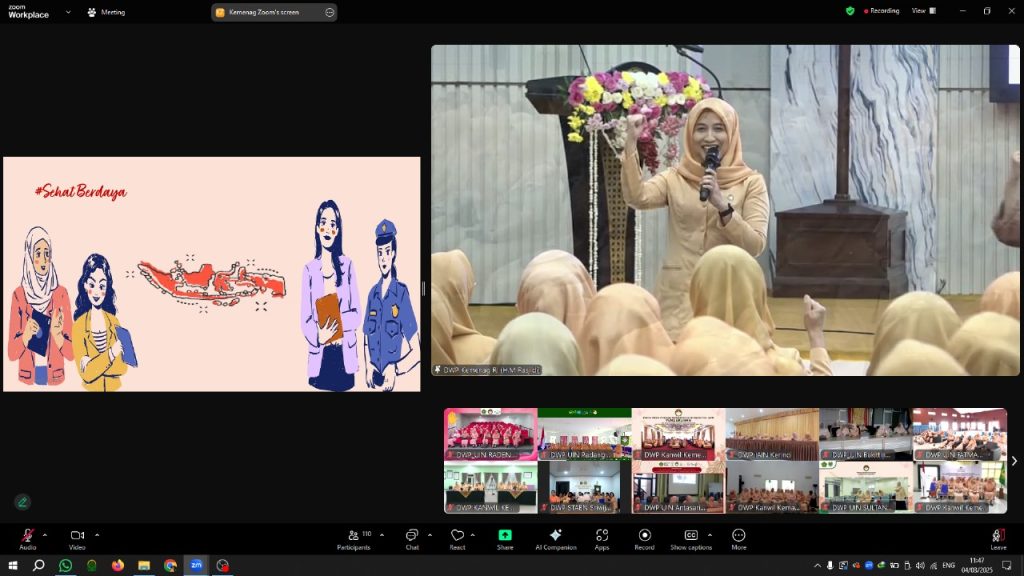Click Leave to exit the meeting

coord(998,537)
